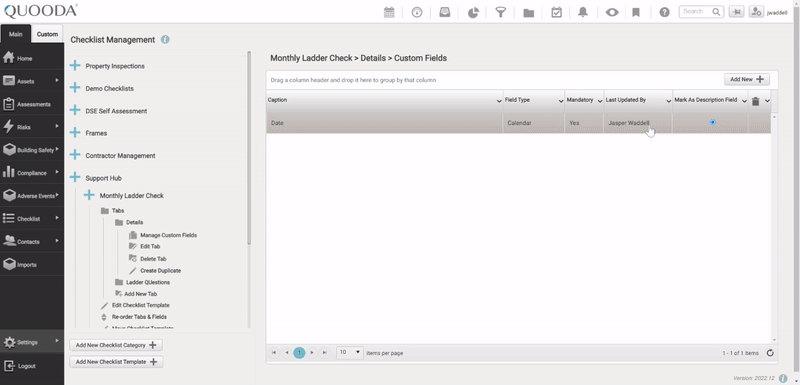Open the jwaddell user profile icon
Viewport: 800px width, 385px height.
pos(756,12)
